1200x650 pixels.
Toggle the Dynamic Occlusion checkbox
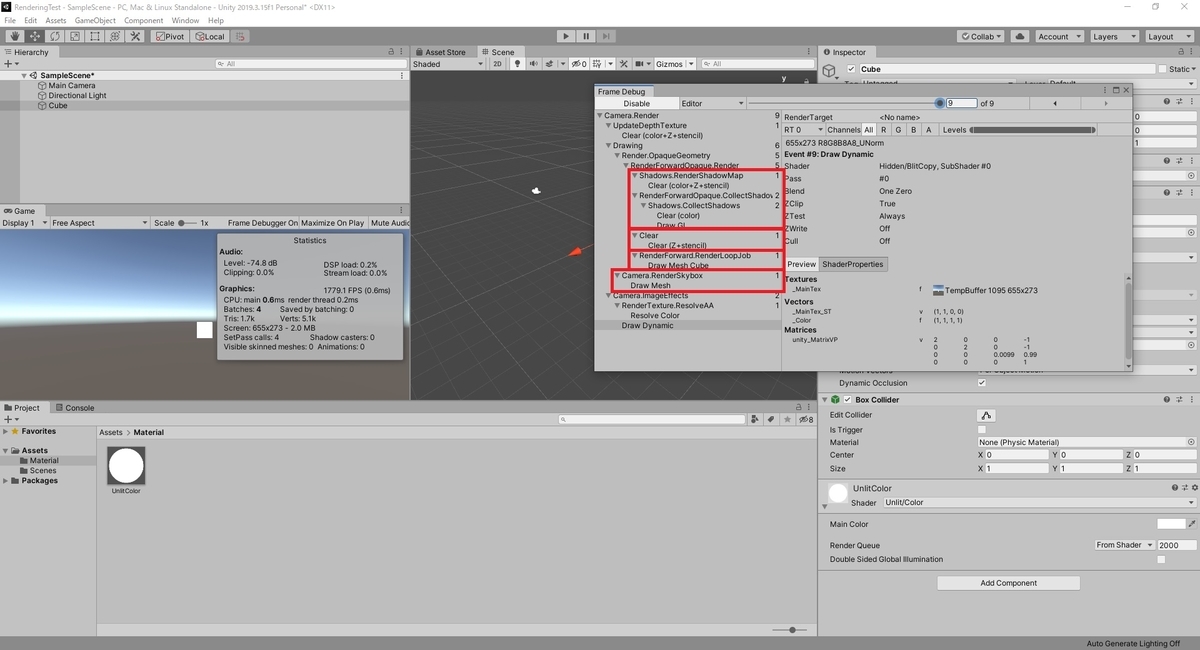tap(981, 383)
